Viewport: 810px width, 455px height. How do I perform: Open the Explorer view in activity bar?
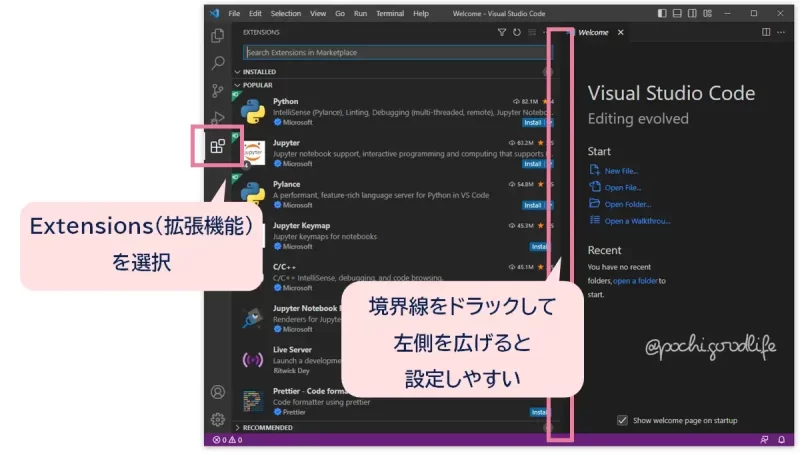[x=217, y=36]
